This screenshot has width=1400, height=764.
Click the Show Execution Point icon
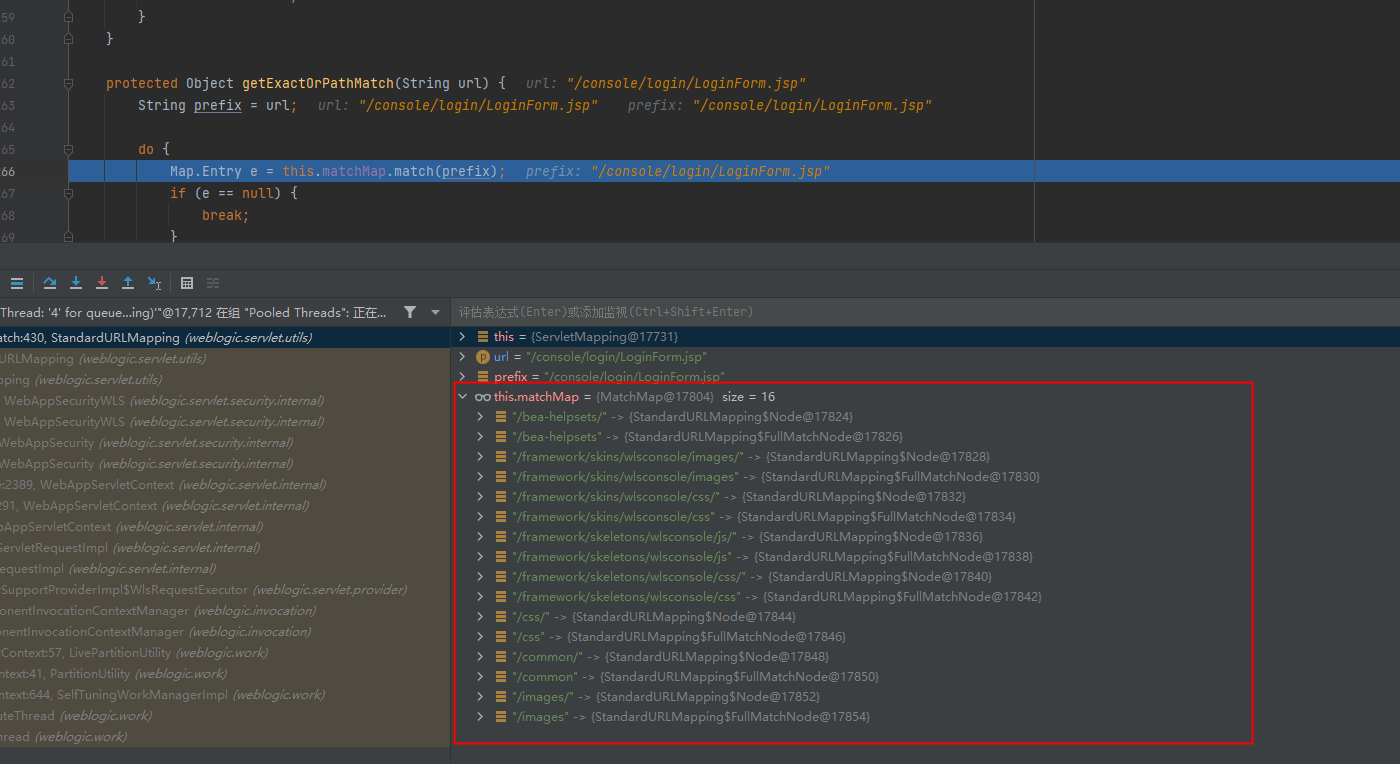click(x=17, y=283)
